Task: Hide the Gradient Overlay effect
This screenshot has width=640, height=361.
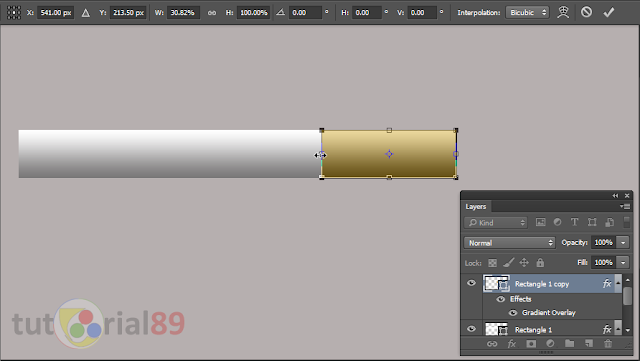Action: (513, 313)
